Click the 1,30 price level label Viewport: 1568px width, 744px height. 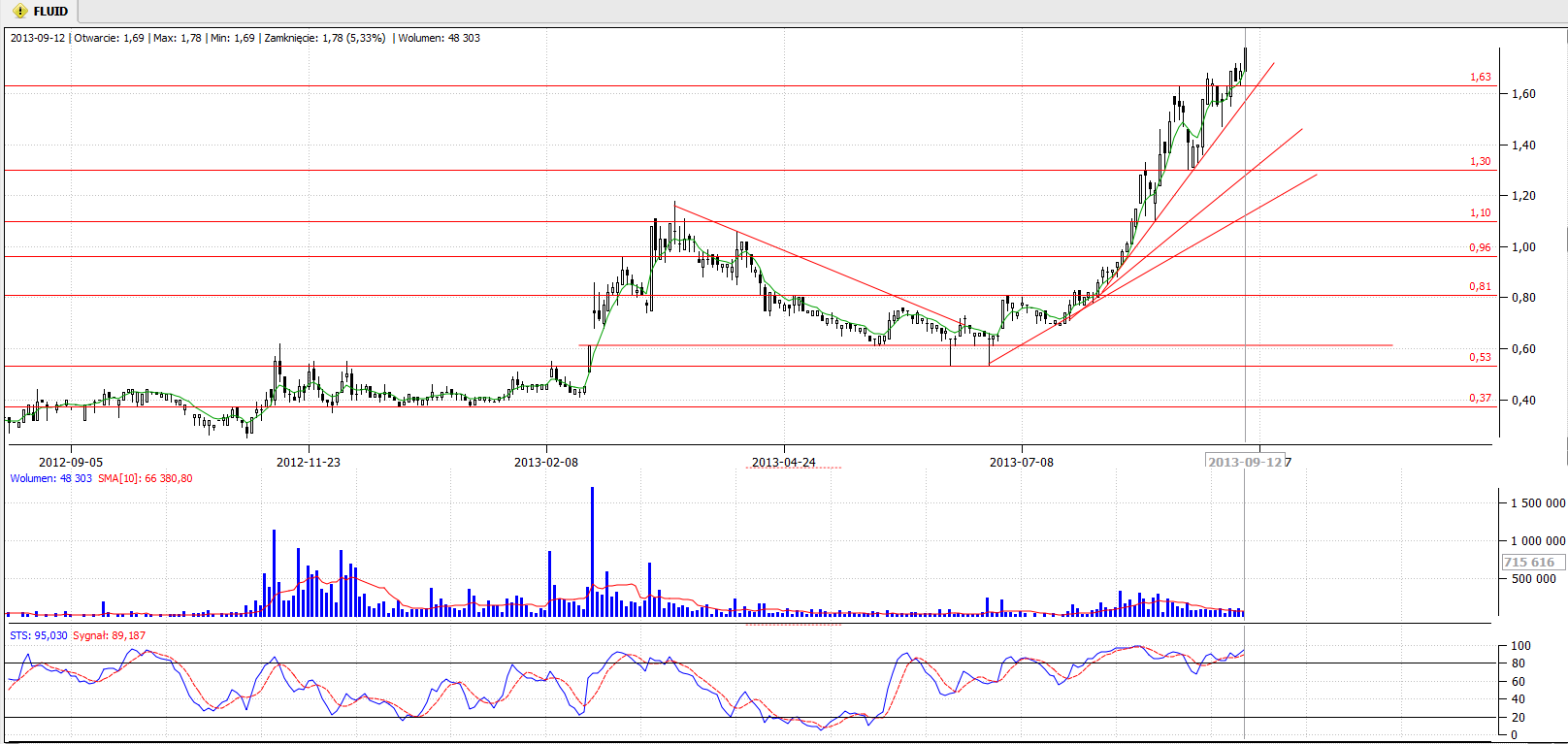click(1480, 162)
